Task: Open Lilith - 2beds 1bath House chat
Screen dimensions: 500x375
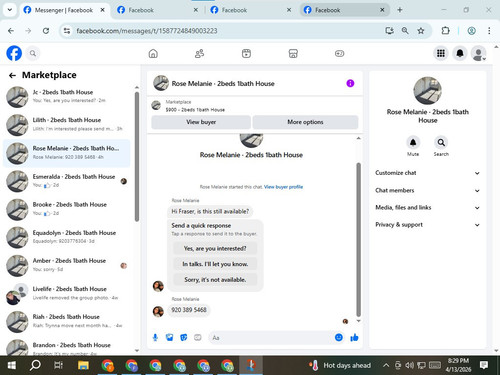Action: pos(67,125)
